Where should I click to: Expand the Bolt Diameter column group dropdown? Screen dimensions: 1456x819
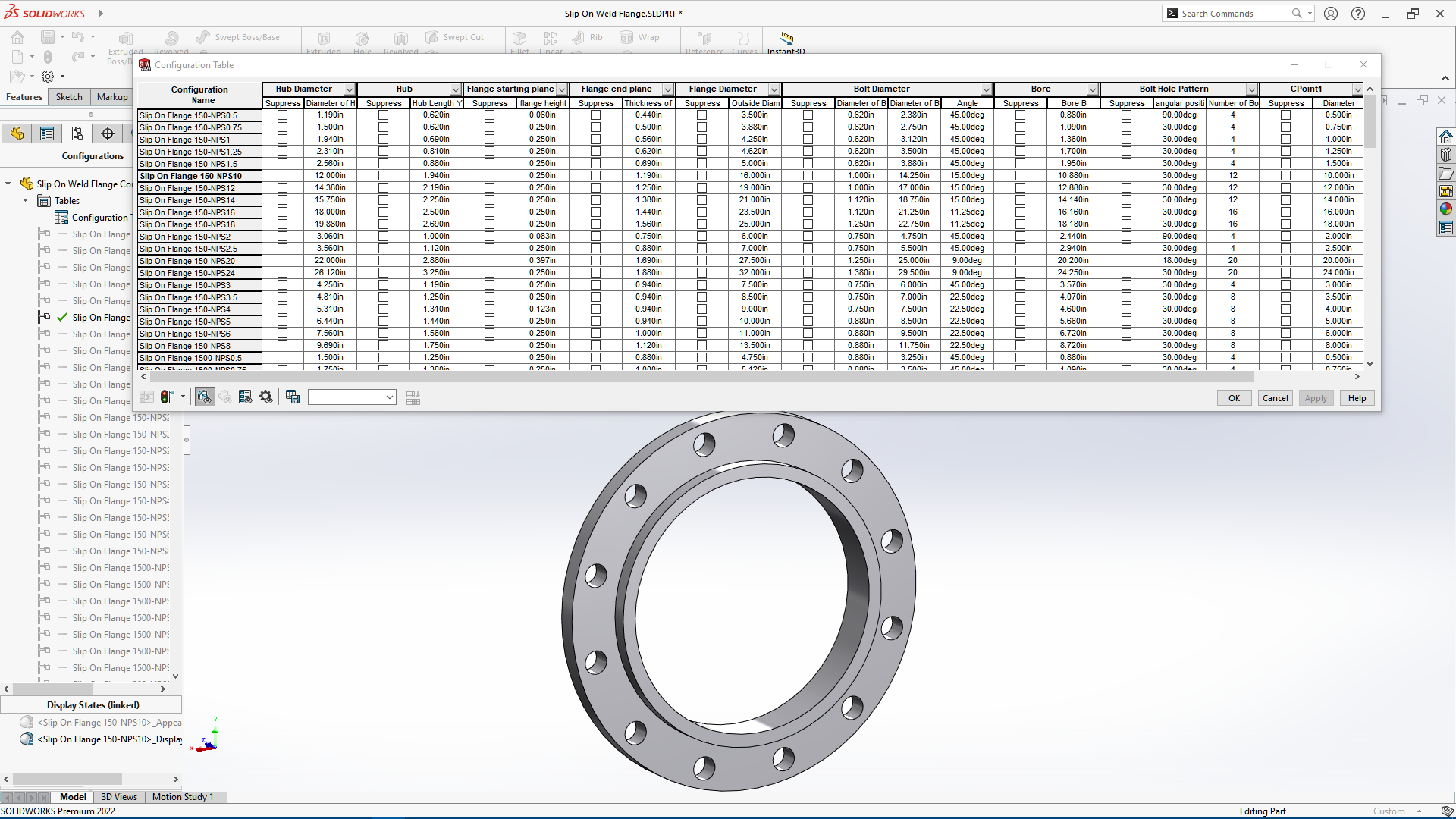(986, 89)
